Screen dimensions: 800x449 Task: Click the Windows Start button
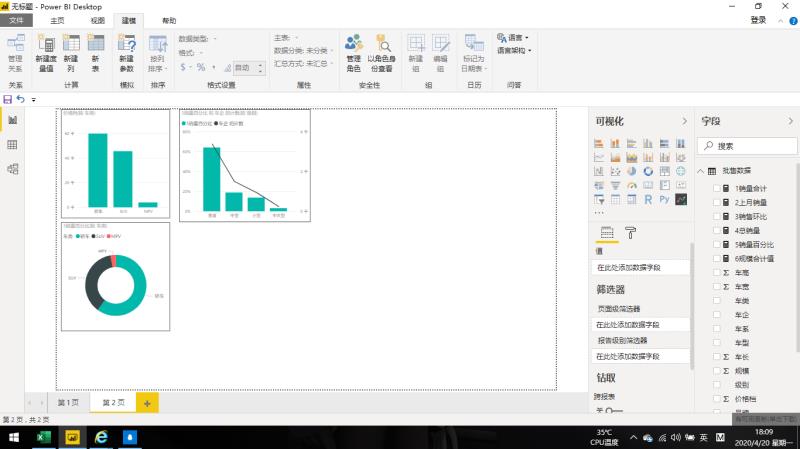(14, 437)
